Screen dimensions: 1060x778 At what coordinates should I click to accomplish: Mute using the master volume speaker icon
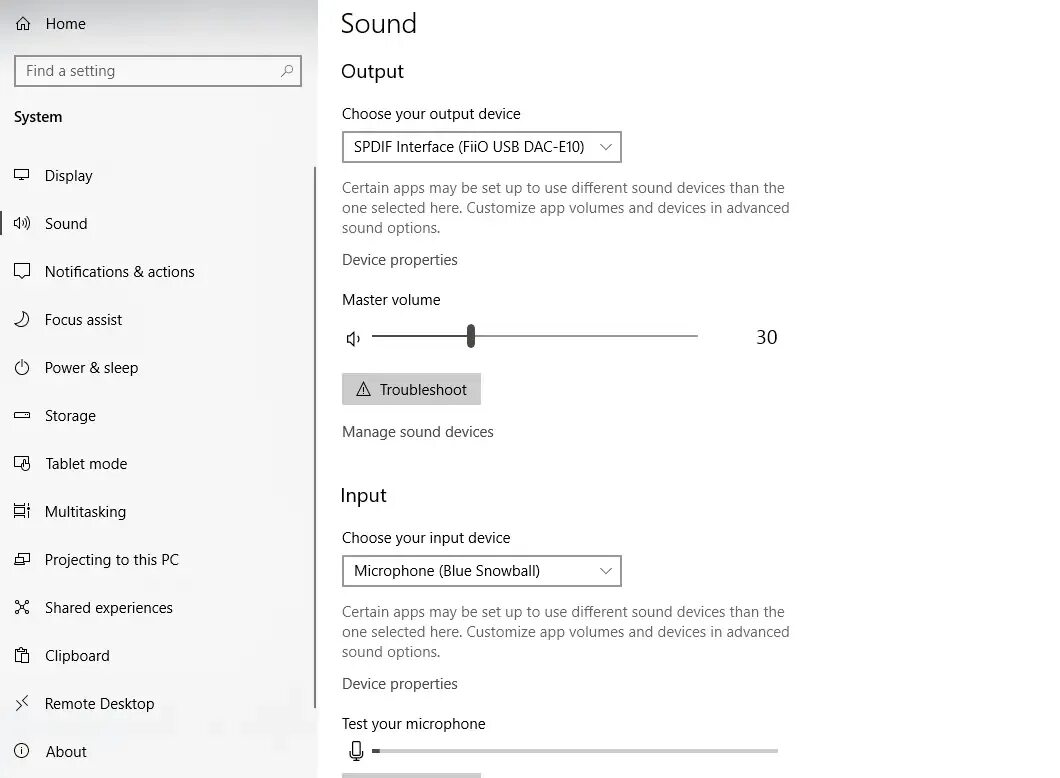coord(353,339)
